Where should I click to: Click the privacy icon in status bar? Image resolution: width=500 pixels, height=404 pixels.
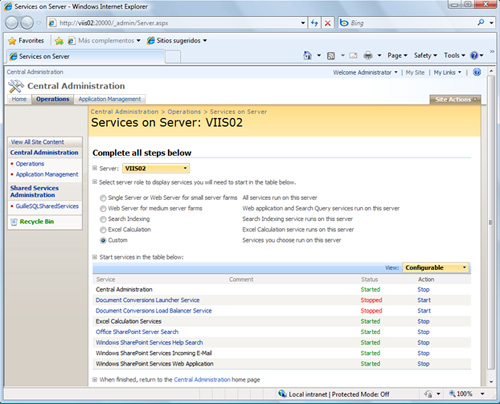pos(428,394)
